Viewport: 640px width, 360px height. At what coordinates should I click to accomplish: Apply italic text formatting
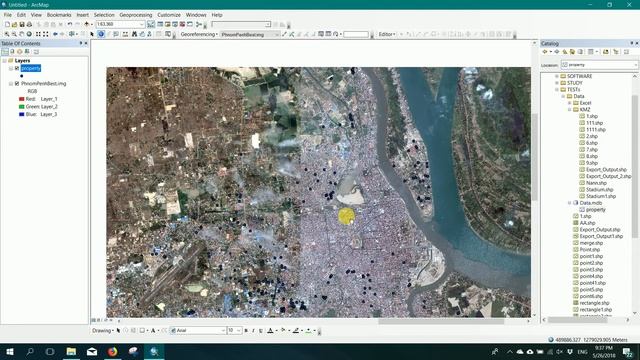coord(253,330)
